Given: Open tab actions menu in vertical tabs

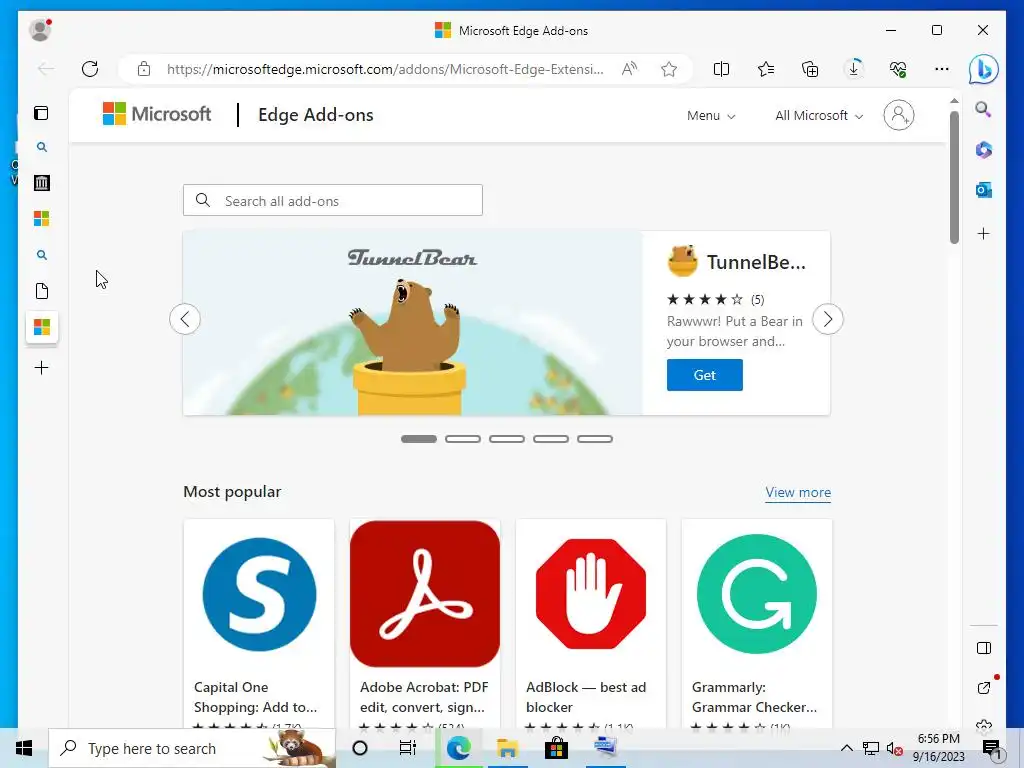Looking at the screenshot, I should 41,113.
